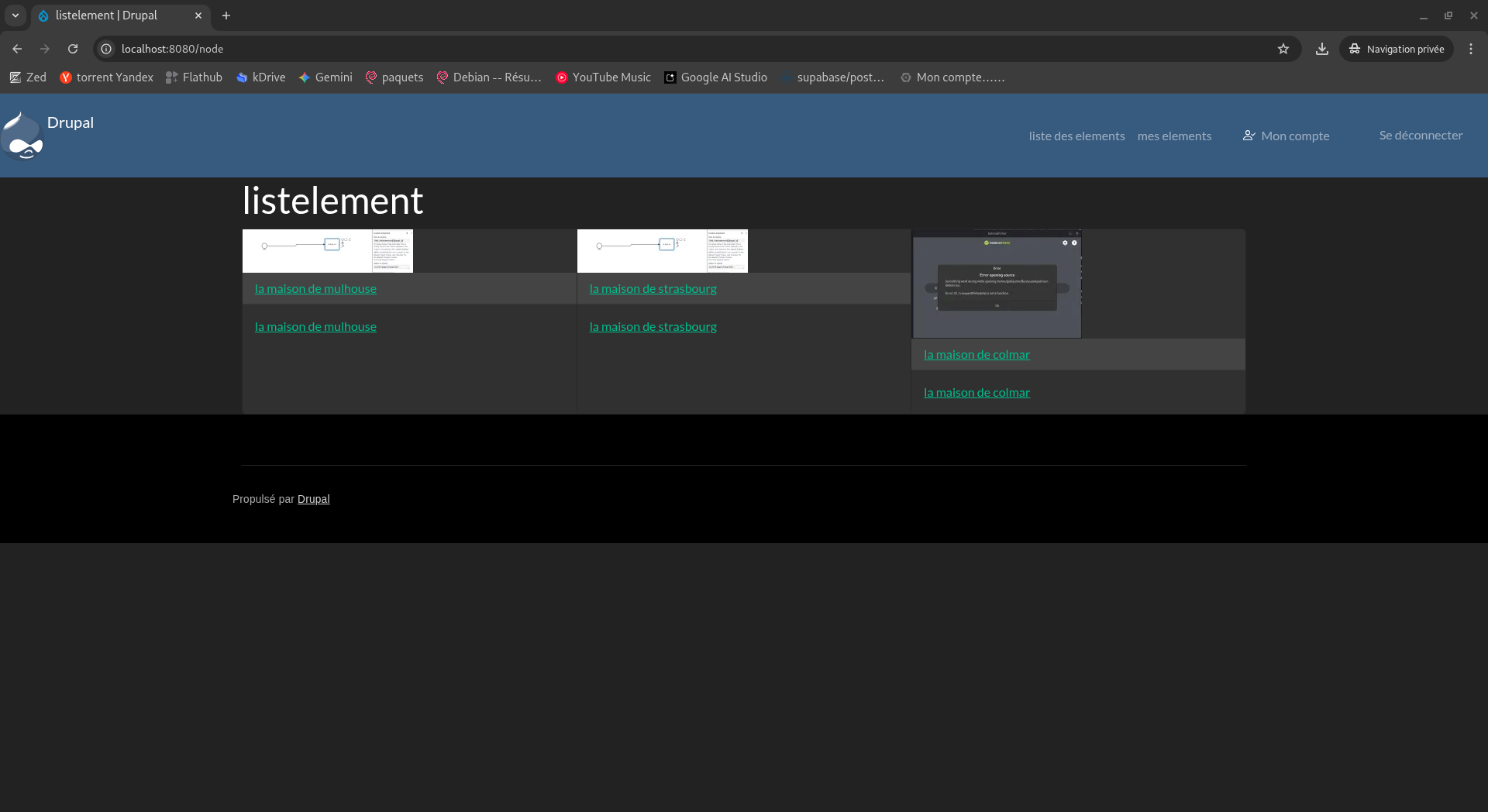Screen dimensions: 1488x812
Task: Open the browser three-dot menu
Action: (1471, 49)
